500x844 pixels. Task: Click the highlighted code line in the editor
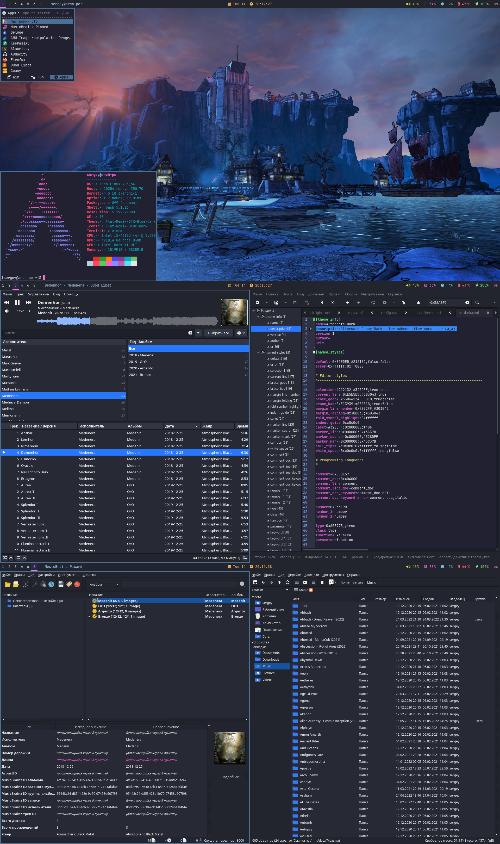[386, 328]
